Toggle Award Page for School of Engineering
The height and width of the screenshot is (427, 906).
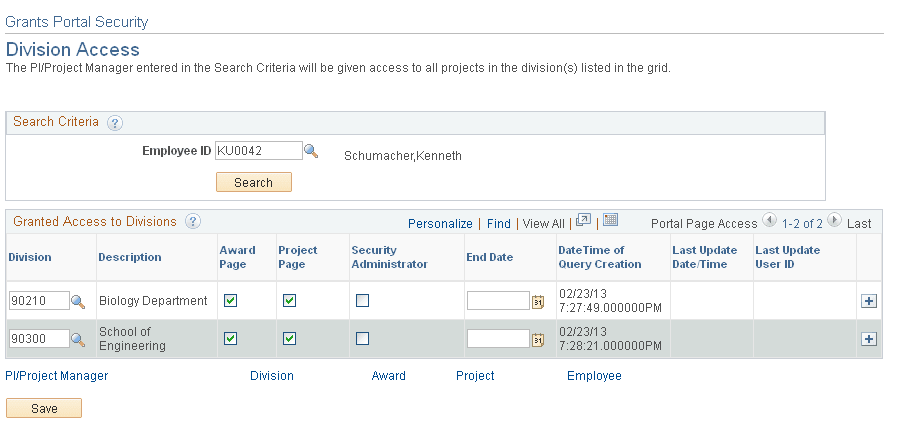point(231,339)
